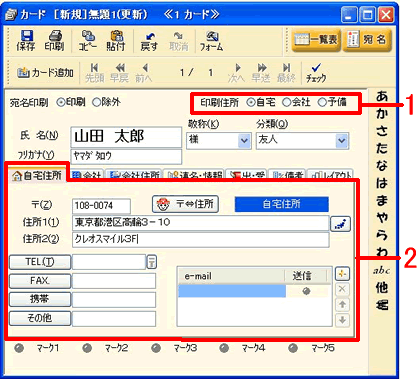
Task: Click the チェック checkmark icon
Action: point(316,72)
